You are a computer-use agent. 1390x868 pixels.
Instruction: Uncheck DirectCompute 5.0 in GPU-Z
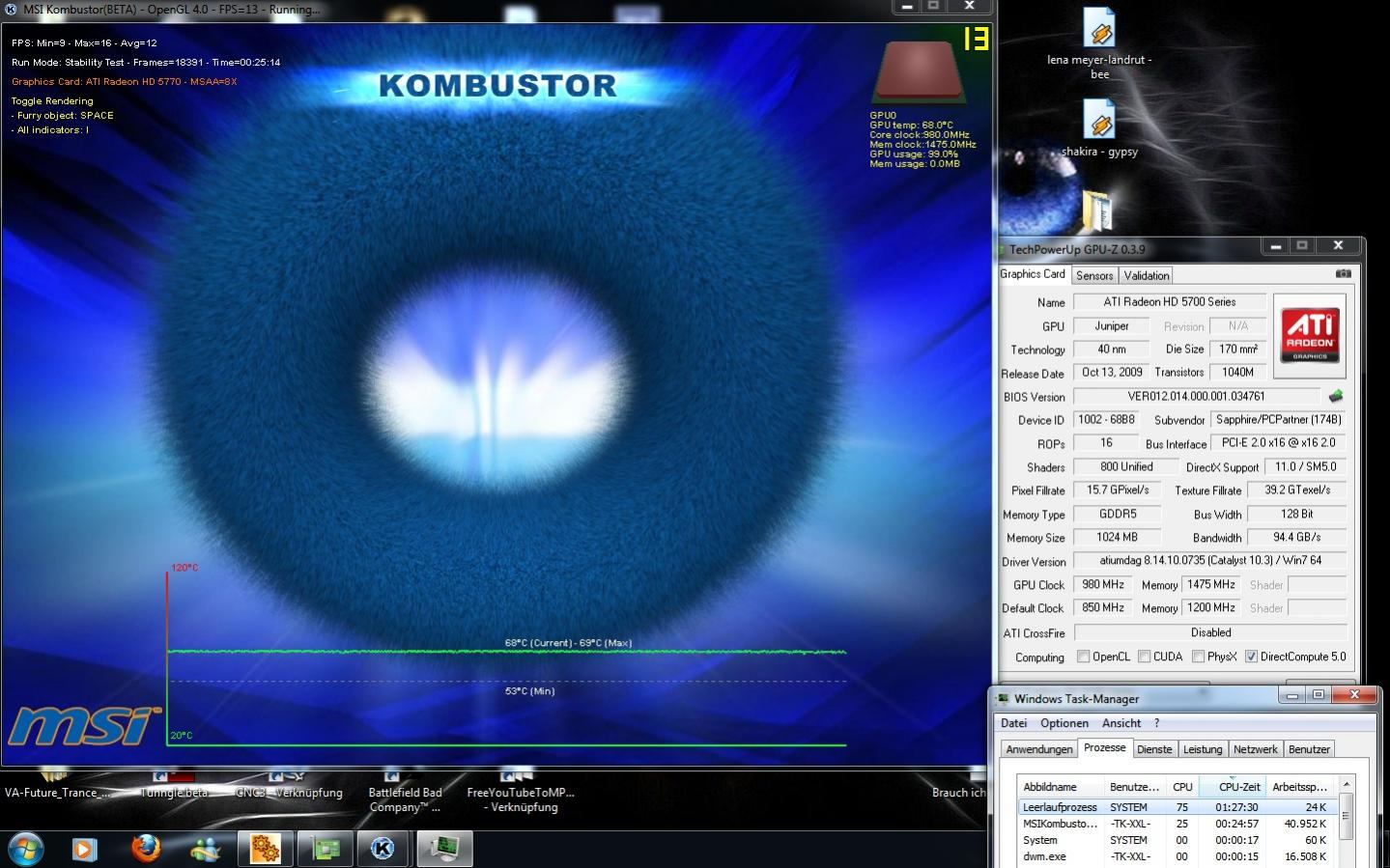pyautogui.click(x=1251, y=657)
